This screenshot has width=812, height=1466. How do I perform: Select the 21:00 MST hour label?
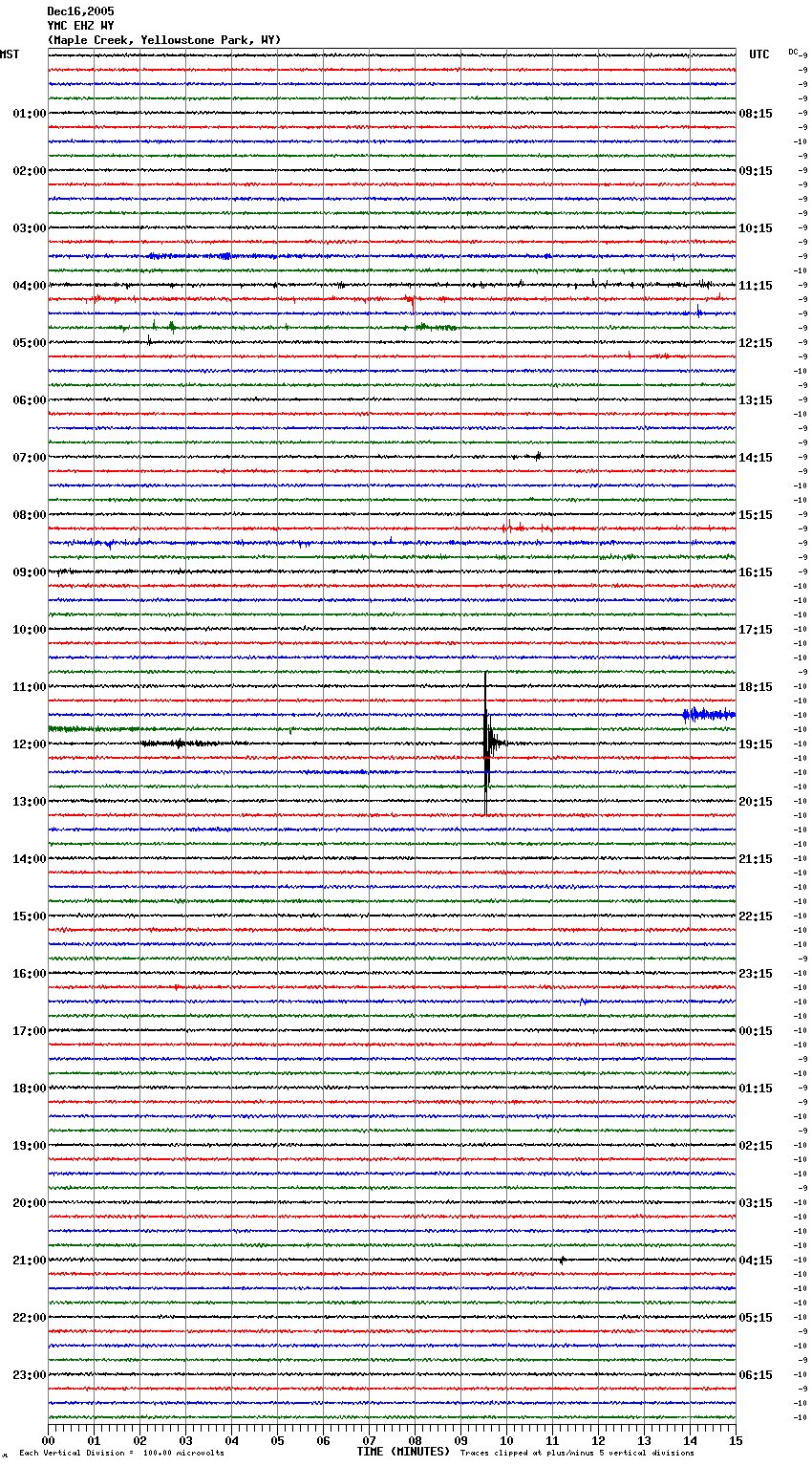30,1261
